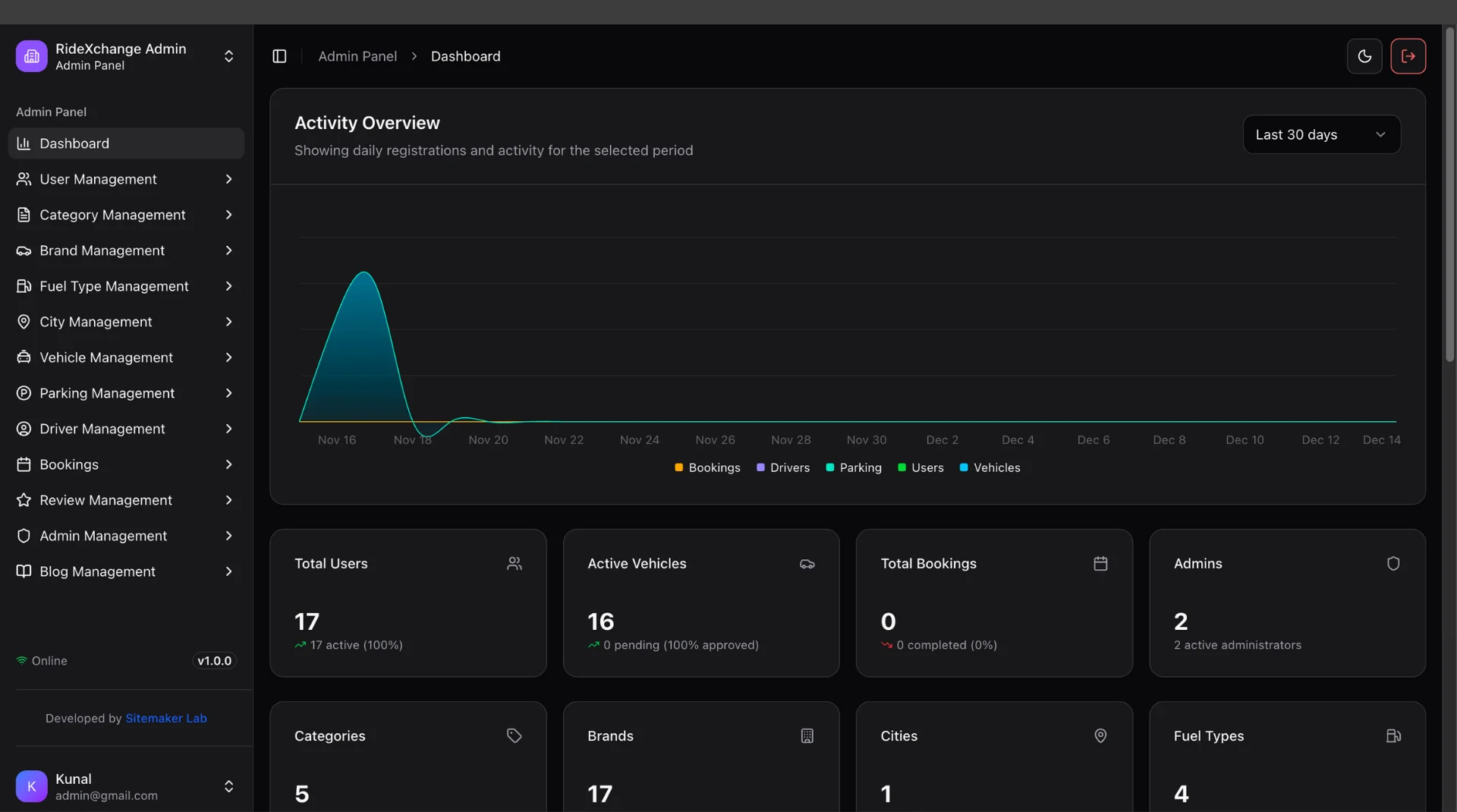
Task: Open Blog Management menu item
Action: [126, 571]
